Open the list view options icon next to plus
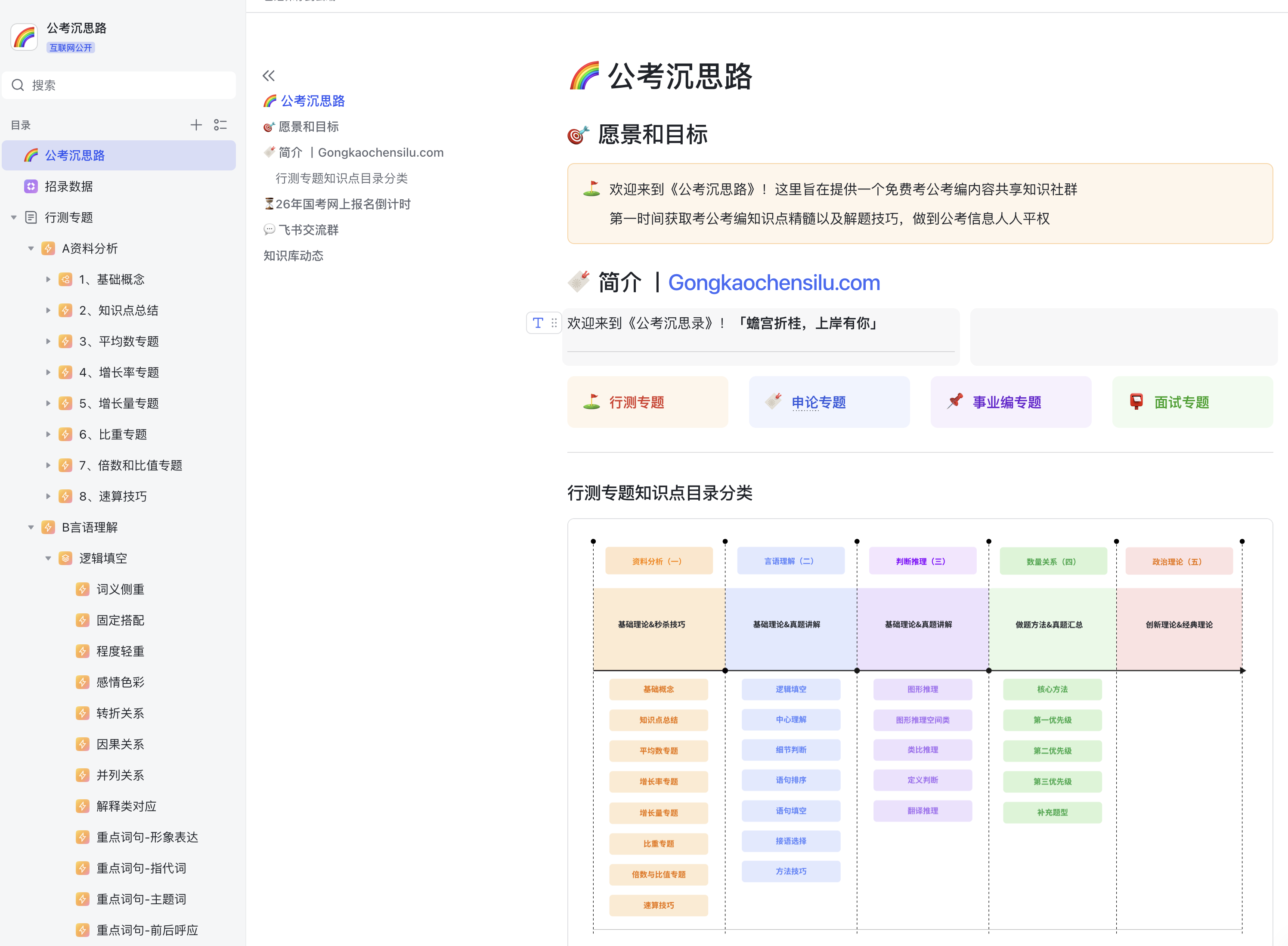This screenshot has height=946, width=1288. [220, 125]
